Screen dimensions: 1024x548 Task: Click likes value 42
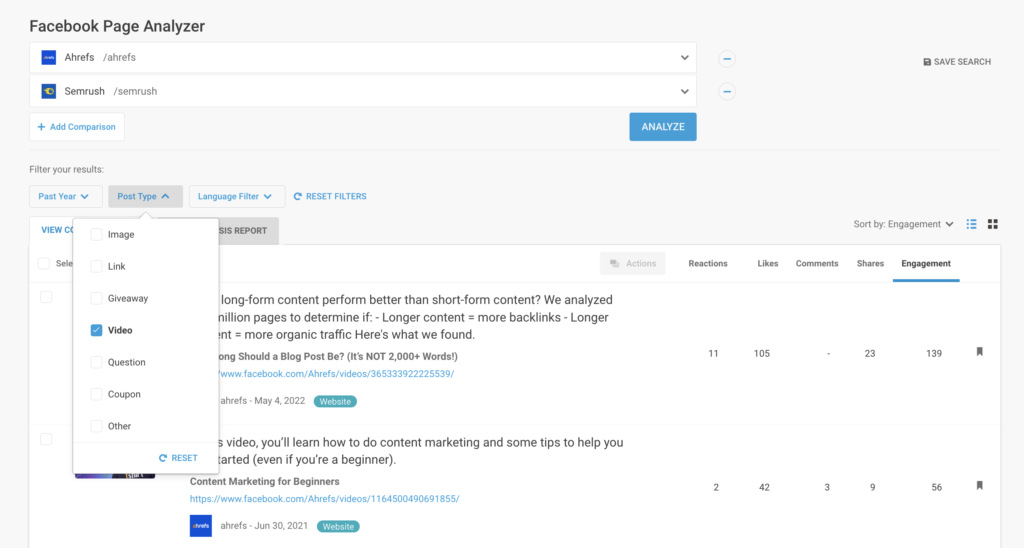pos(764,487)
